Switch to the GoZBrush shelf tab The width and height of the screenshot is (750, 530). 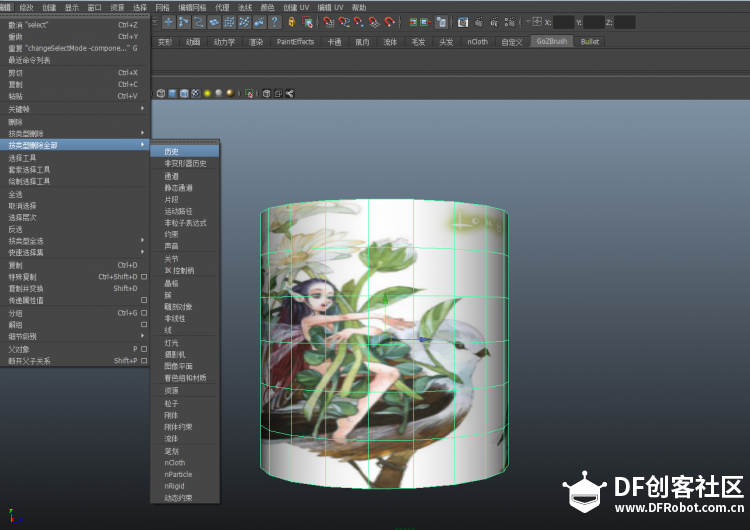point(551,42)
